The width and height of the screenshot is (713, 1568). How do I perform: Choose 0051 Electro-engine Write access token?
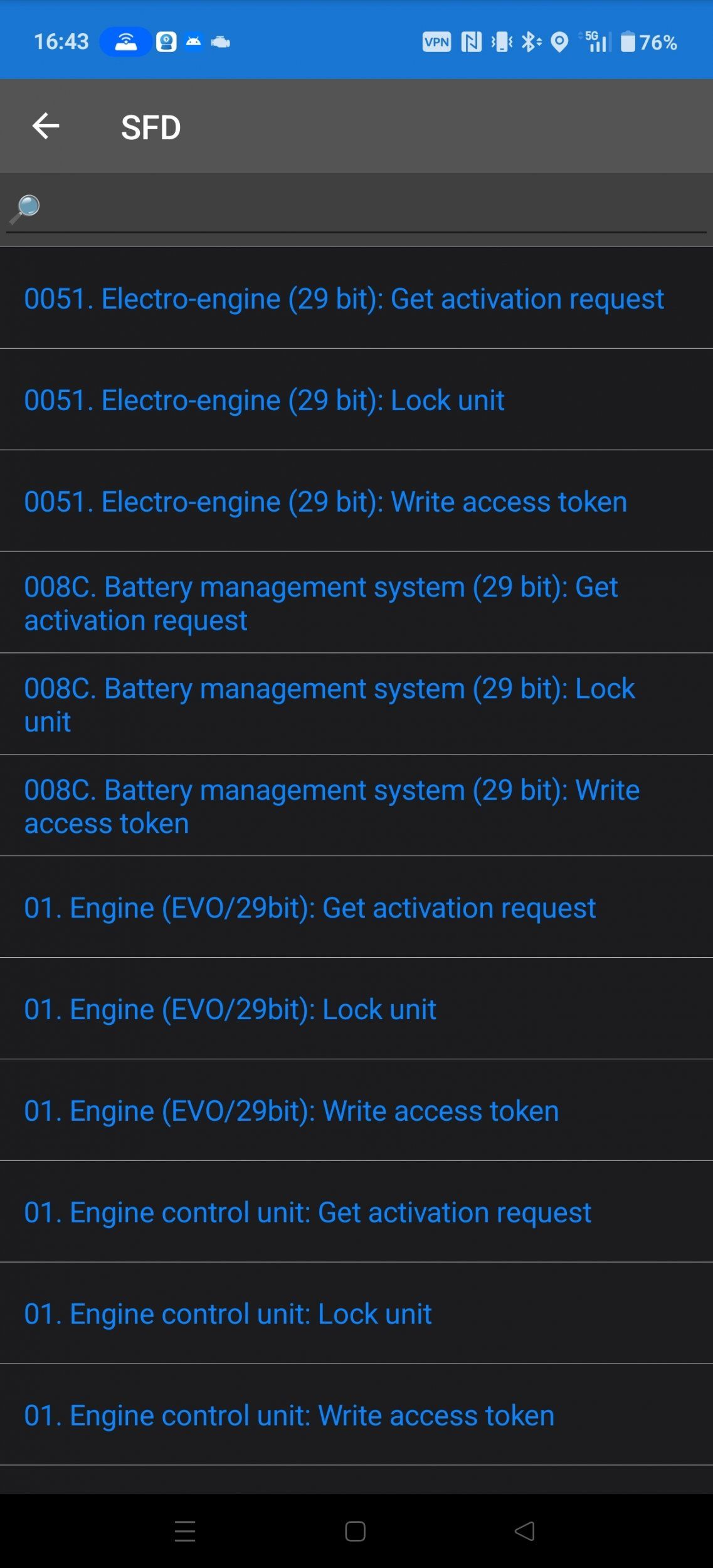point(325,502)
